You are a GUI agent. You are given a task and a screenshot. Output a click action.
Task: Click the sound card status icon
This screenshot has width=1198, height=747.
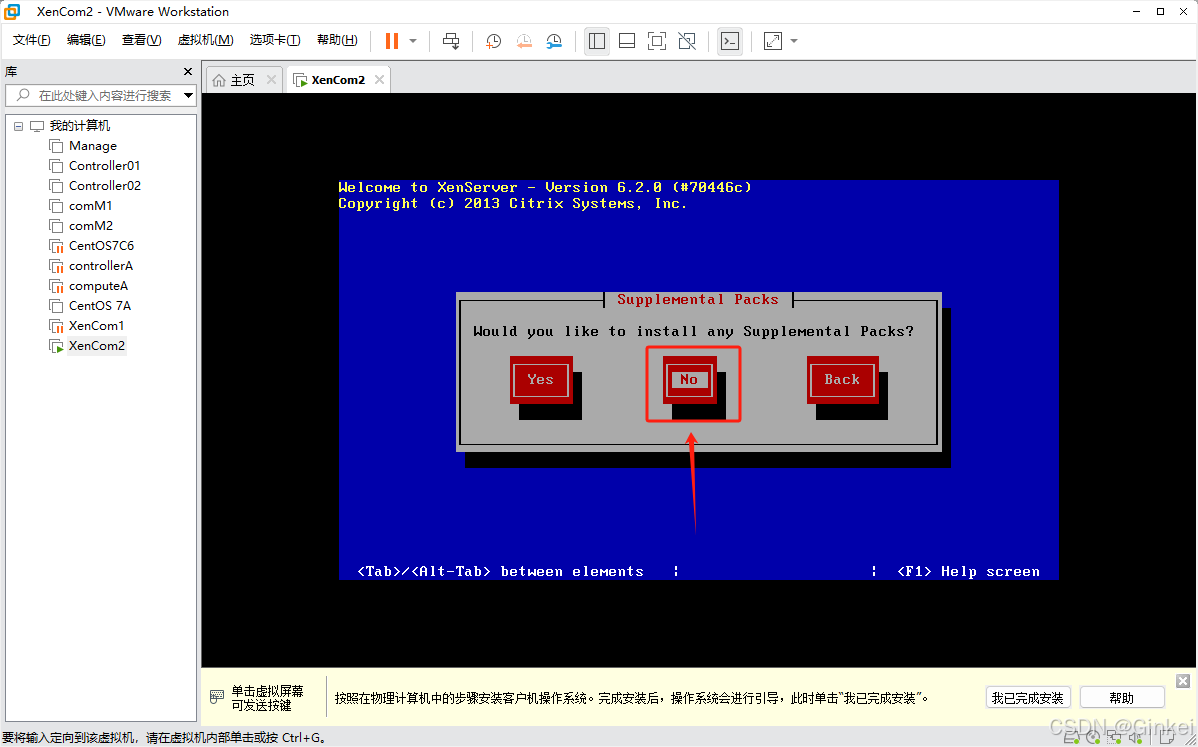tap(1135, 738)
